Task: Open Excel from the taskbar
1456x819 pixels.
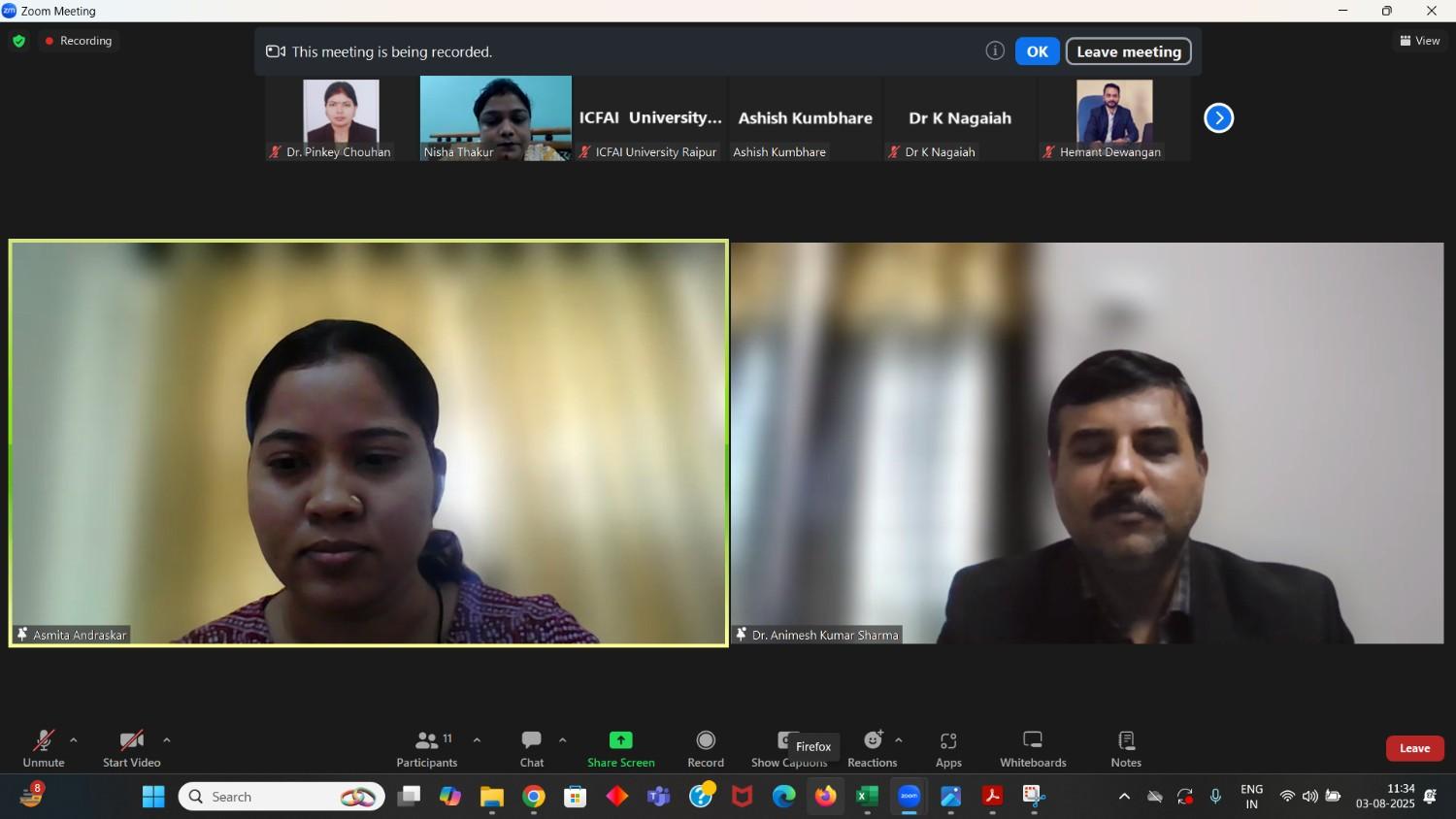Action: tap(867, 797)
